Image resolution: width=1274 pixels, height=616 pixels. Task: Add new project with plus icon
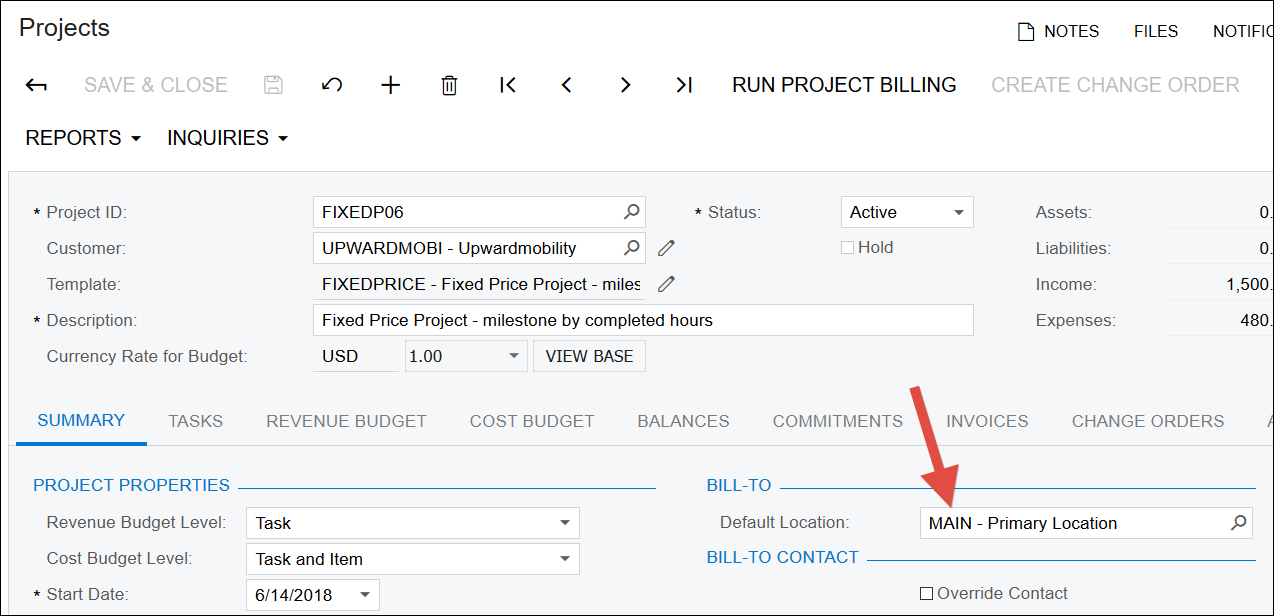(x=390, y=86)
